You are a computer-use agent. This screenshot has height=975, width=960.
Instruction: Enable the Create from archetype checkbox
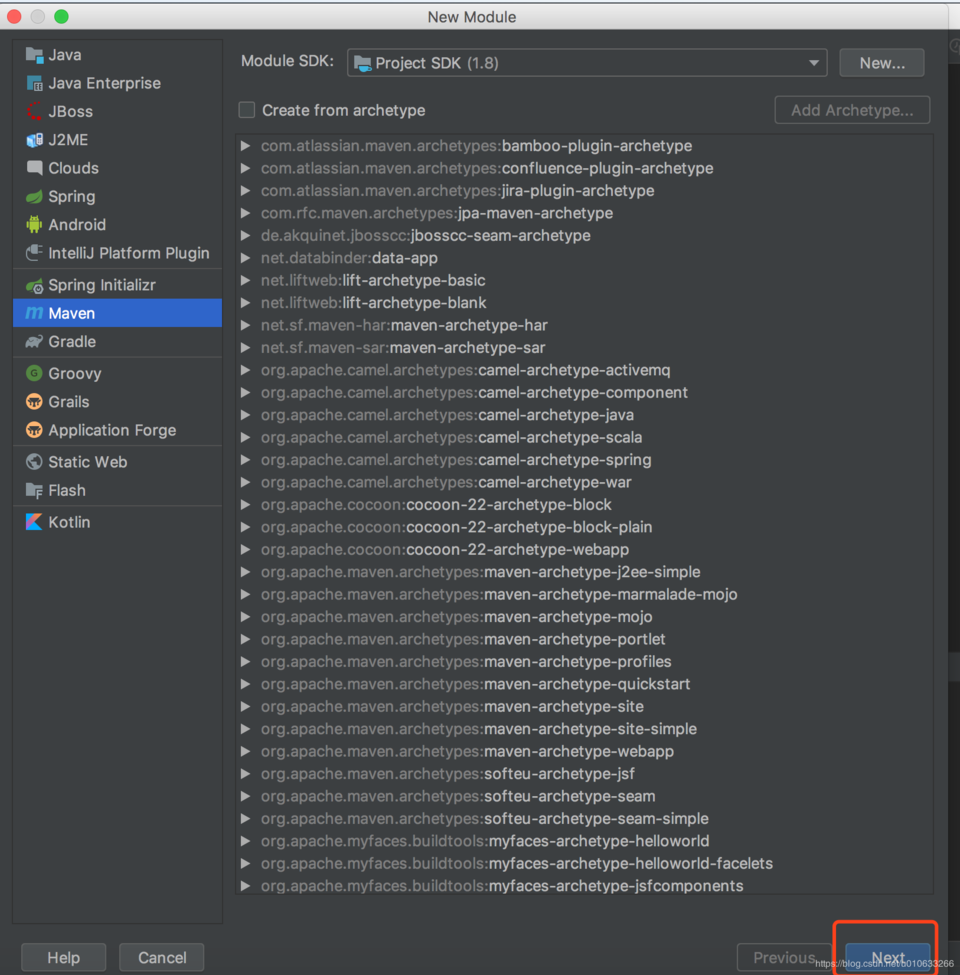[246, 110]
